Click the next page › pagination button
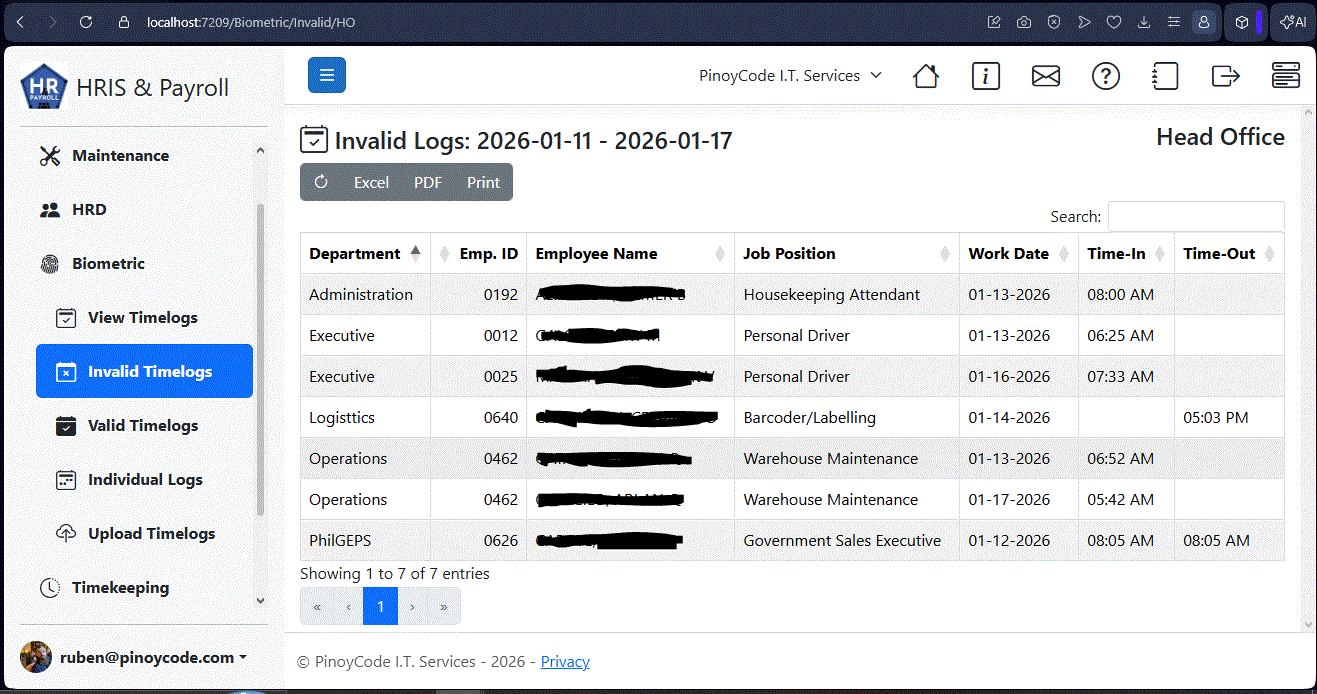 tap(412, 606)
